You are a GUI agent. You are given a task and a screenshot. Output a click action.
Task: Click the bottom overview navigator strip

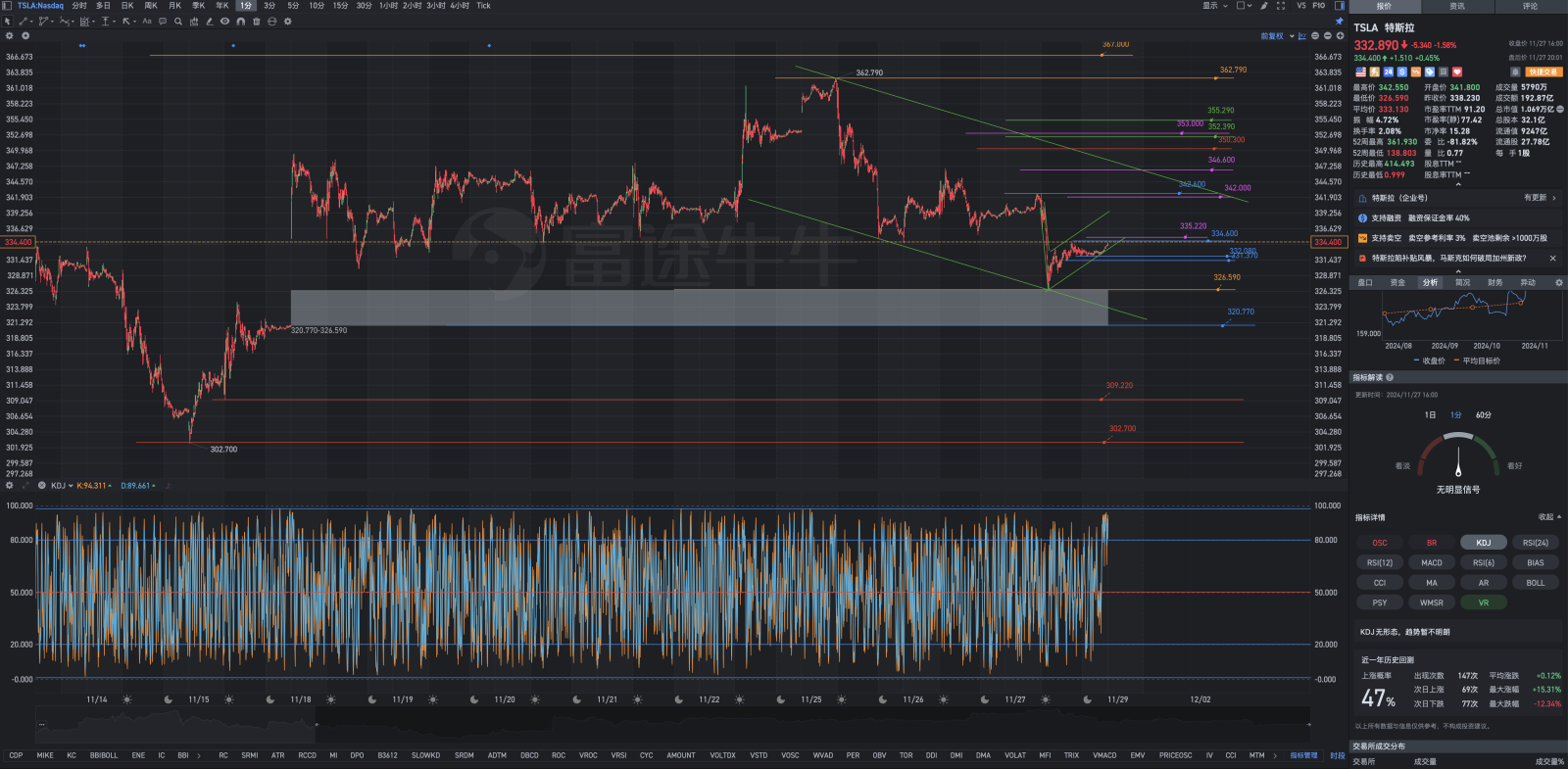coord(674,725)
